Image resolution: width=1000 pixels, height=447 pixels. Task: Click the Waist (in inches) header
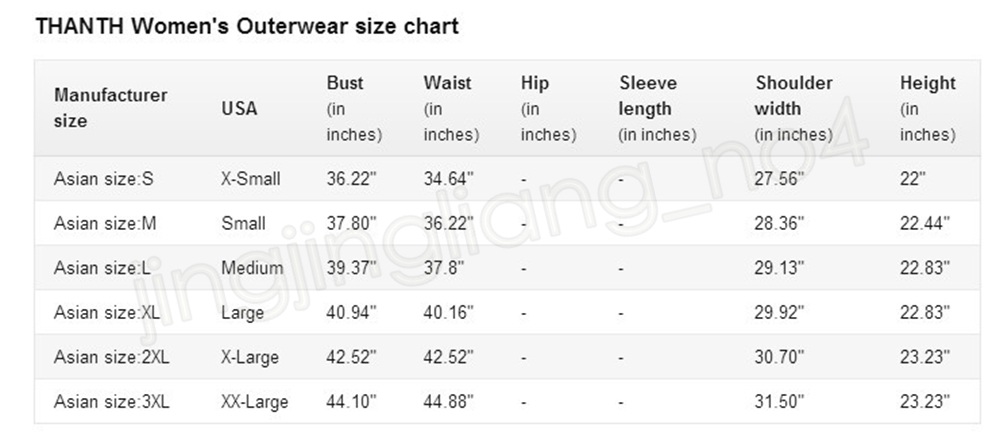(451, 108)
